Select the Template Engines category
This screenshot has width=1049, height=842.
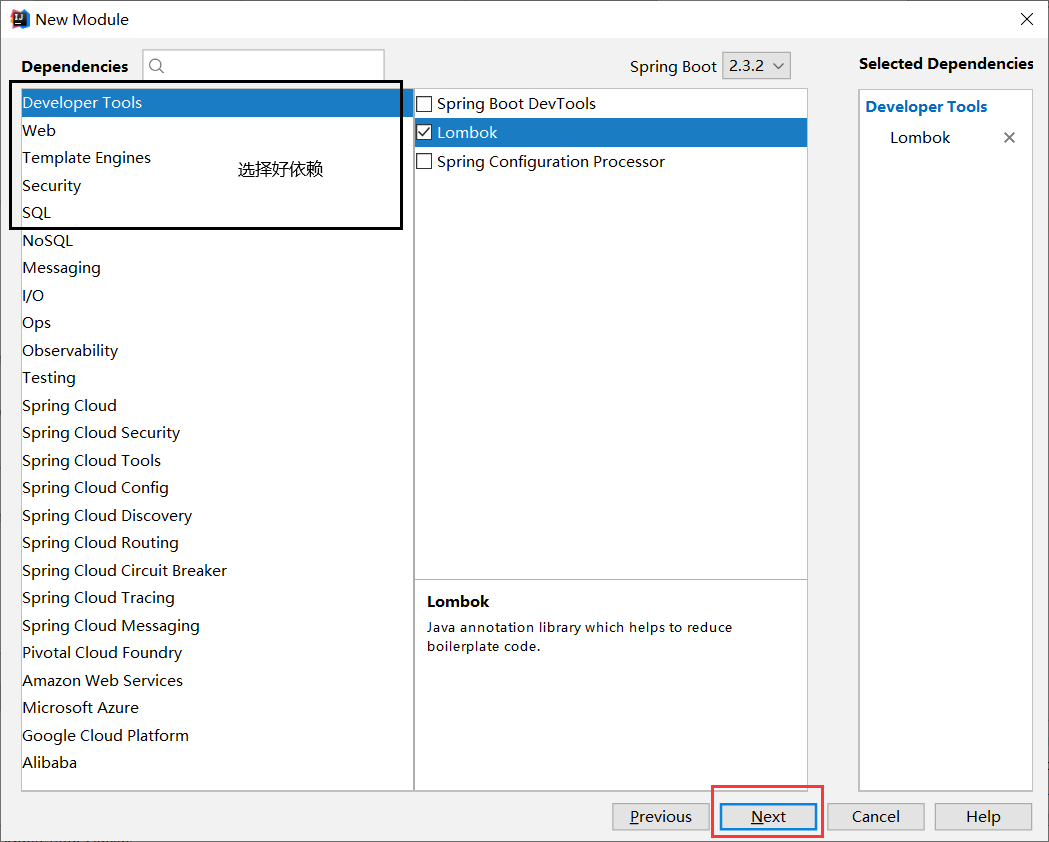coord(86,157)
